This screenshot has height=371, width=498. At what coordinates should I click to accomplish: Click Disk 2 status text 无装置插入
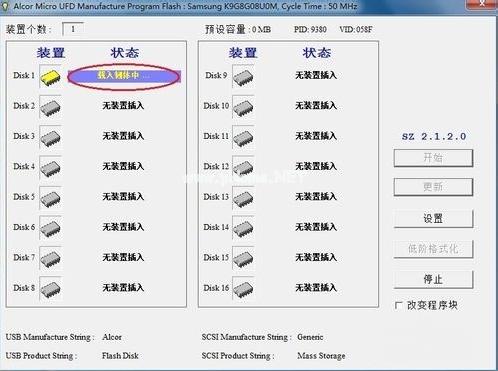(123, 106)
